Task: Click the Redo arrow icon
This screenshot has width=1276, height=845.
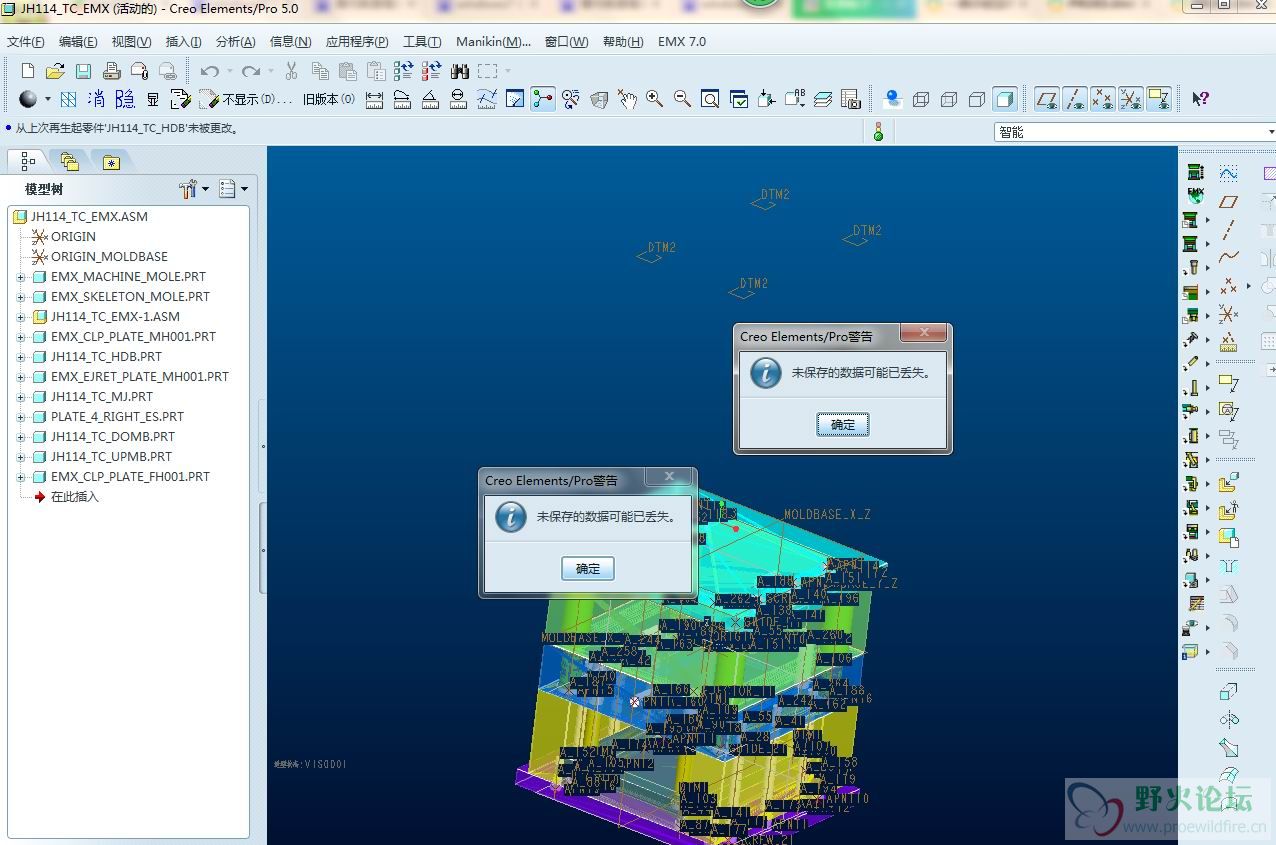Action: pyautogui.click(x=251, y=71)
